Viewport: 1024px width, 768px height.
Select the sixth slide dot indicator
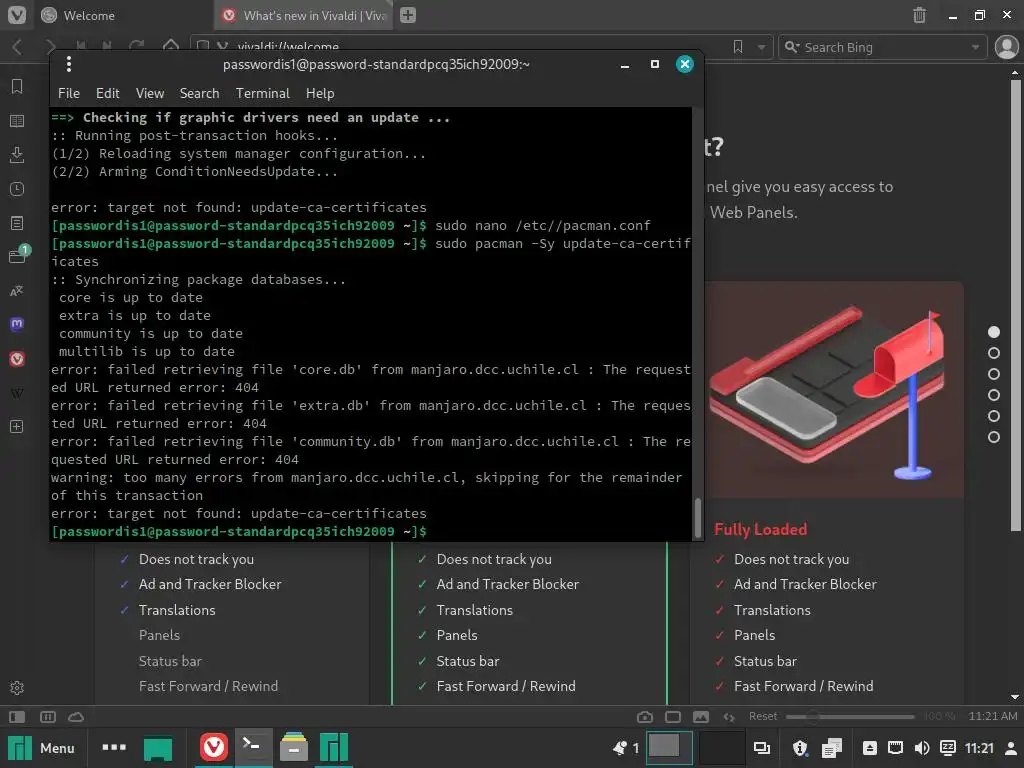(994, 437)
